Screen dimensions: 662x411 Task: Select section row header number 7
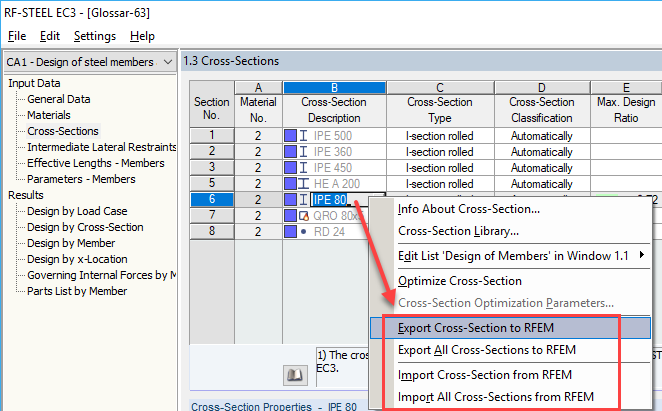[x=212, y=216]
